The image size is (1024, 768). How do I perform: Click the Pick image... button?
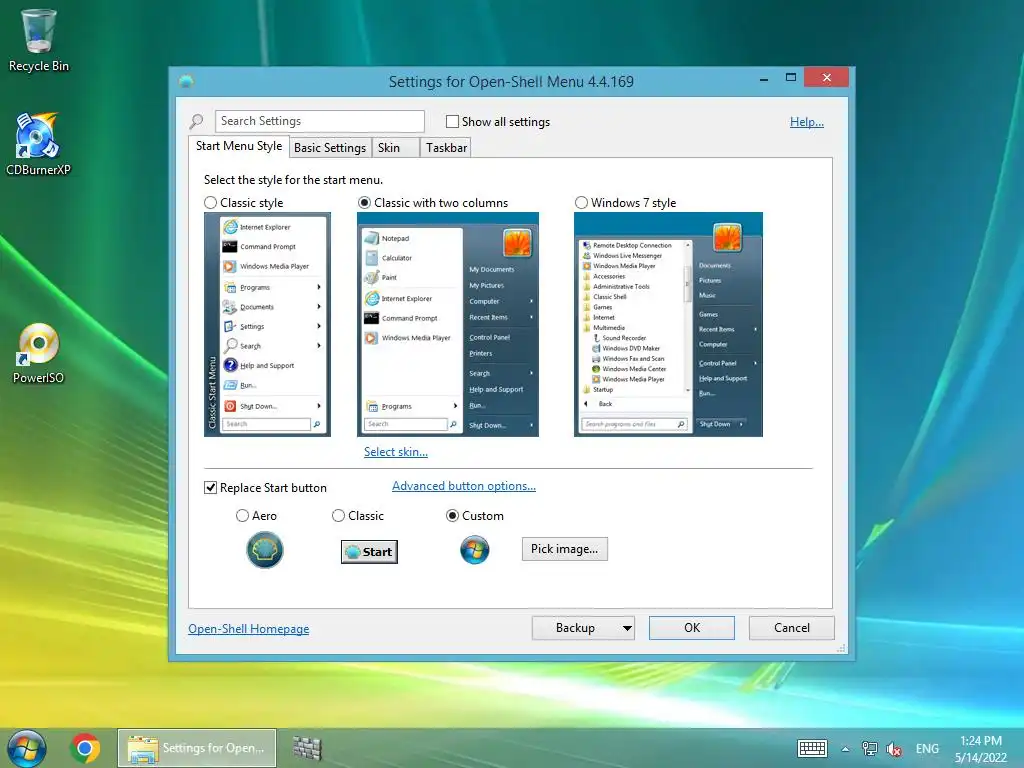point(565,549)
